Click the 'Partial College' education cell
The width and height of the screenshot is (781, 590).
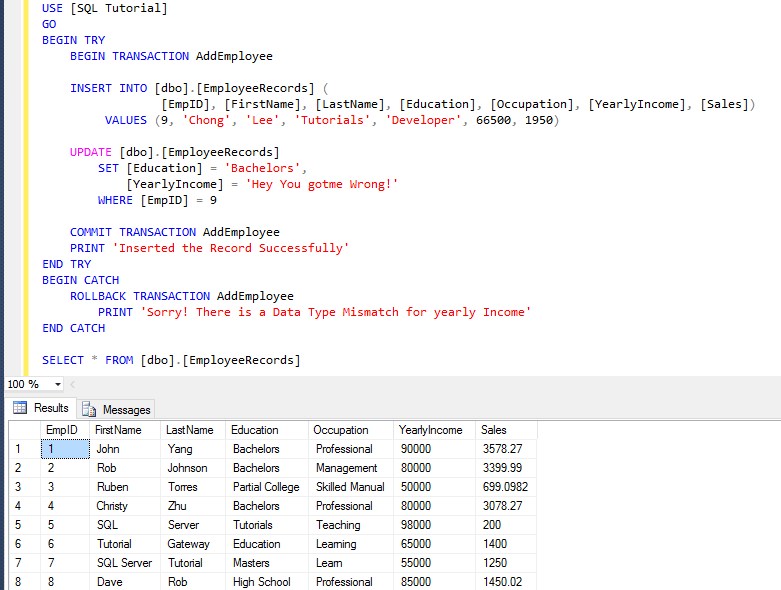pos(266,487)
